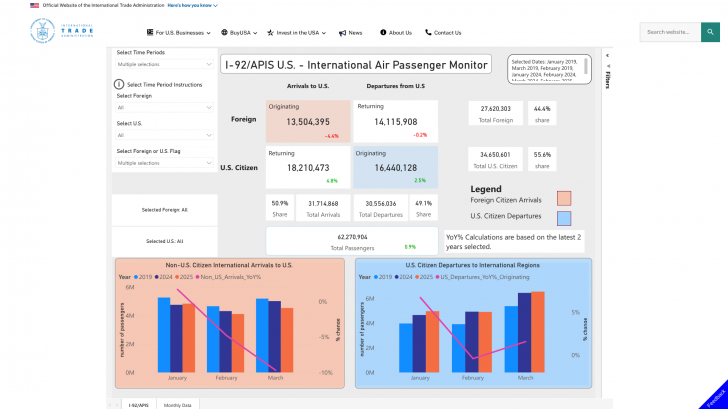This screenshot has width=728, height=409.
Task: Click the International Trade Administration seal logo
Action: (39, 31)
